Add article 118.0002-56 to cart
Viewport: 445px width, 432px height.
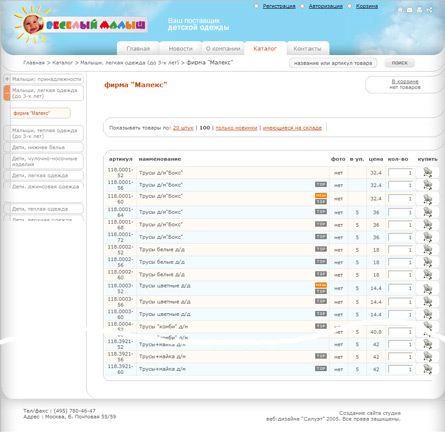427,262
